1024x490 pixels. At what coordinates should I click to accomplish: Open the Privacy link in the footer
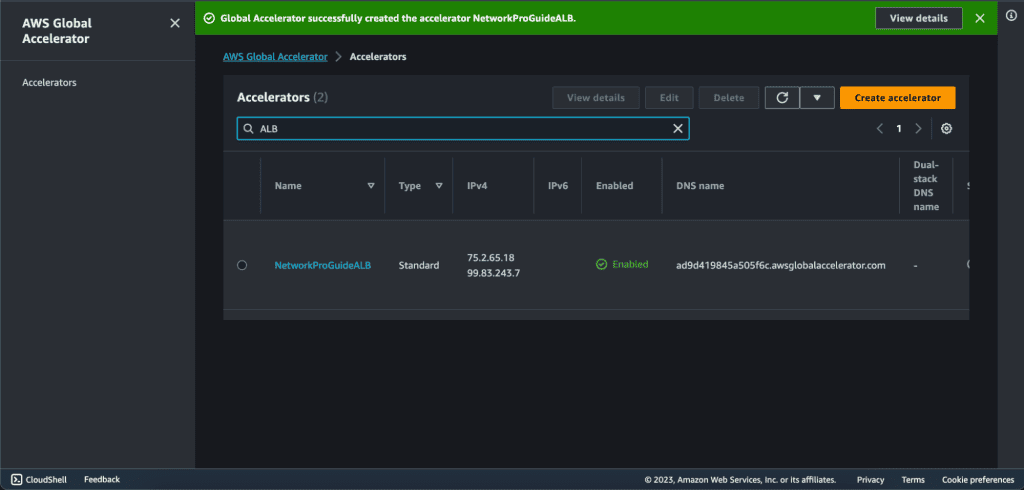(x=871, y=480)
